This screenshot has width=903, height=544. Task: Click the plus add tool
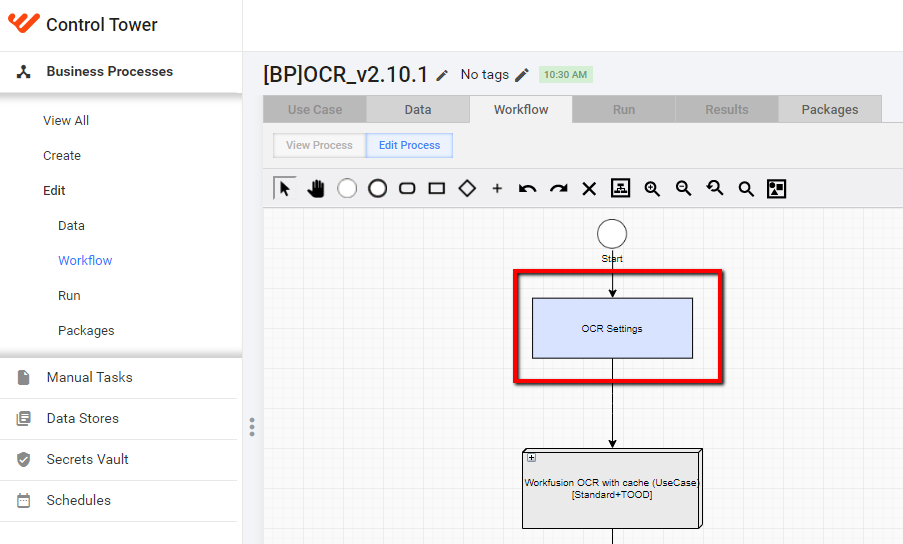[497, 188]
